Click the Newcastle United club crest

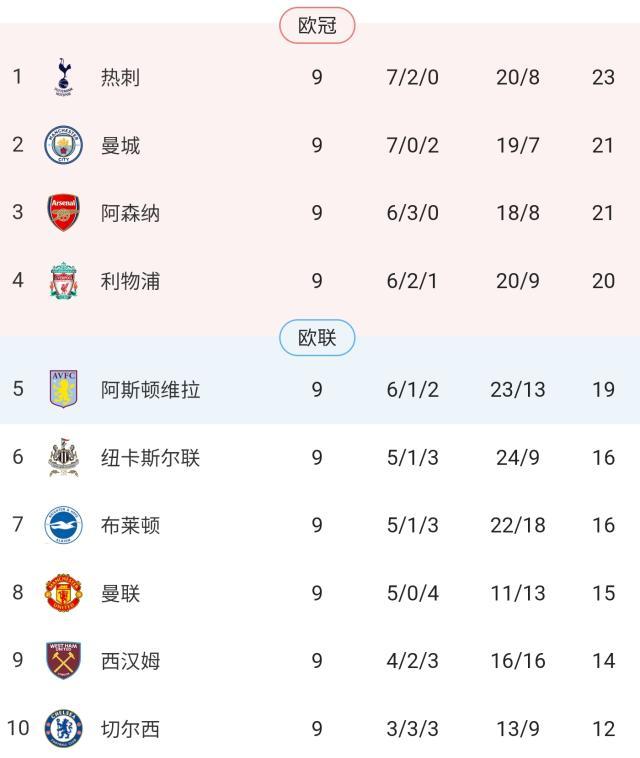tap(64, 457)
